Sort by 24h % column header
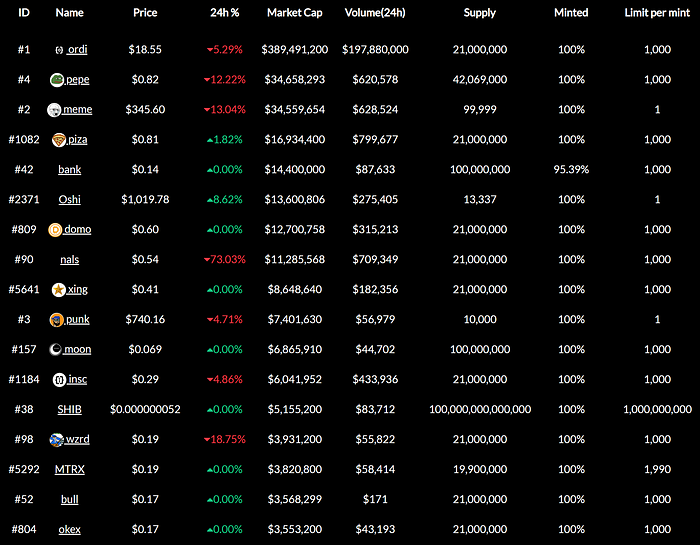Viewport: 700px width, 545px height. pyautogui.click(x=224, y=13)
